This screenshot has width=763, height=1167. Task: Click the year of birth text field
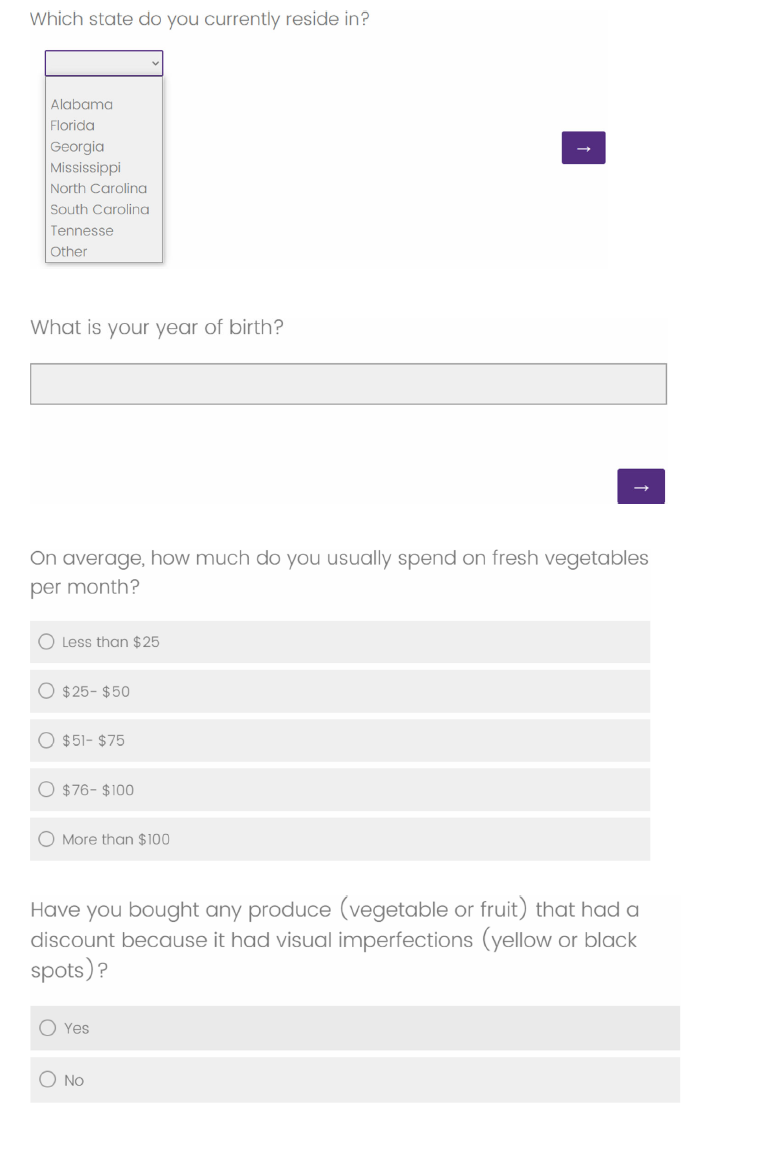coord(348,384)
